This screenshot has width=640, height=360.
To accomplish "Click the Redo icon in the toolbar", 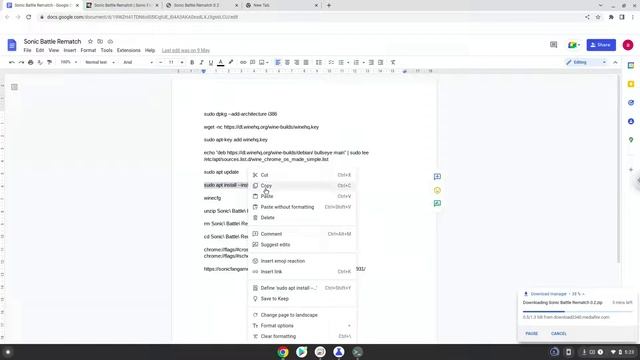I will 21,62.
